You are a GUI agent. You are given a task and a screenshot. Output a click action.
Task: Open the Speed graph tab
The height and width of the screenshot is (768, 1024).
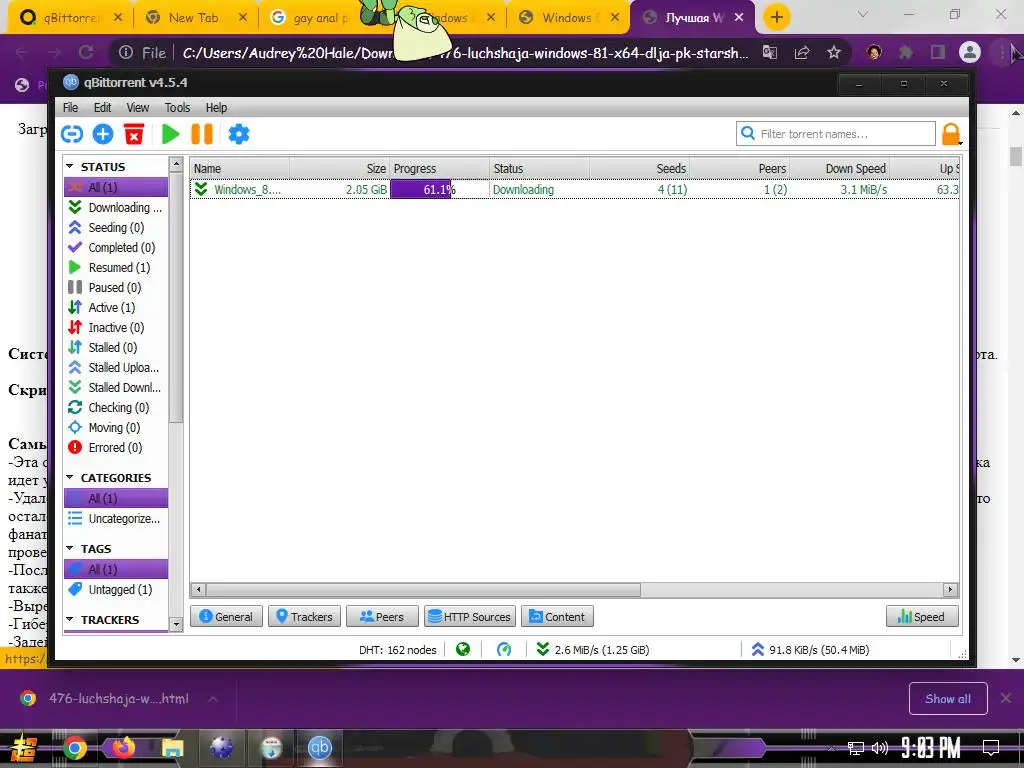922,616
